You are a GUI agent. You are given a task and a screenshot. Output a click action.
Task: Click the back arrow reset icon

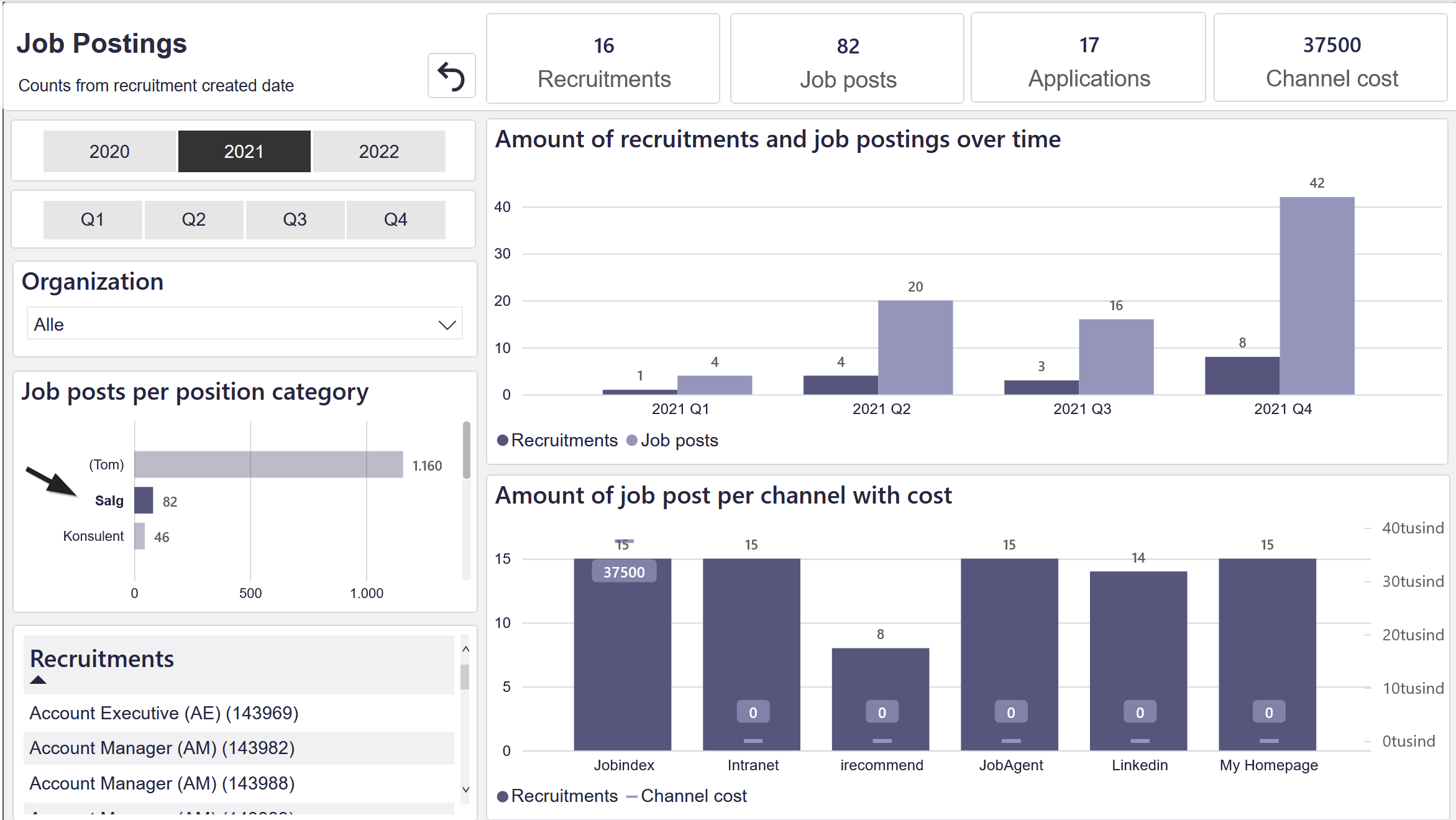coord(451,76)
